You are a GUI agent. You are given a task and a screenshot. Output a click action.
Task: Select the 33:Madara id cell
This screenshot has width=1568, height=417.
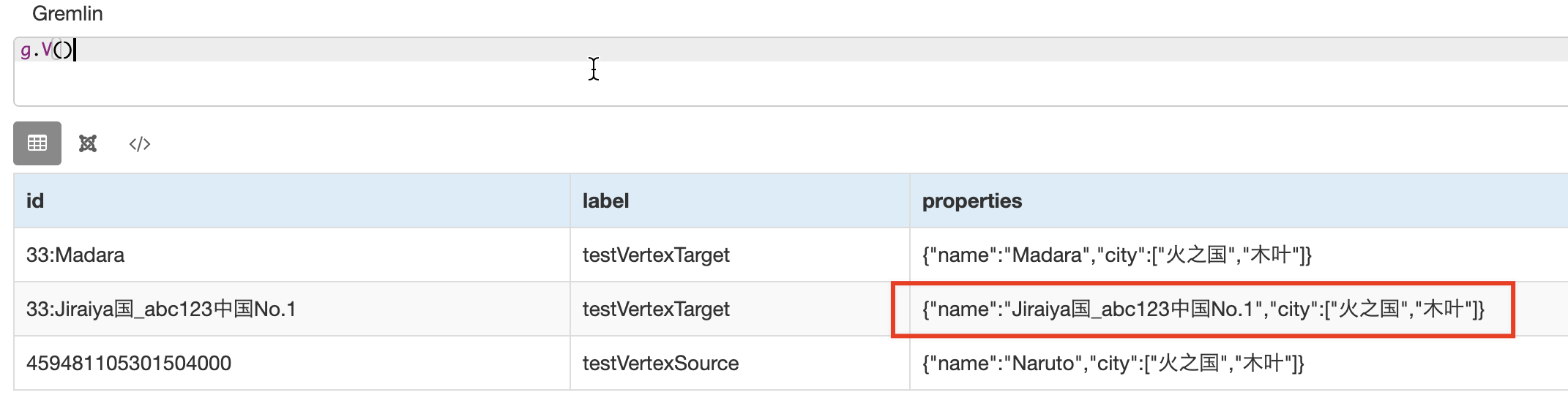[75, 255]
